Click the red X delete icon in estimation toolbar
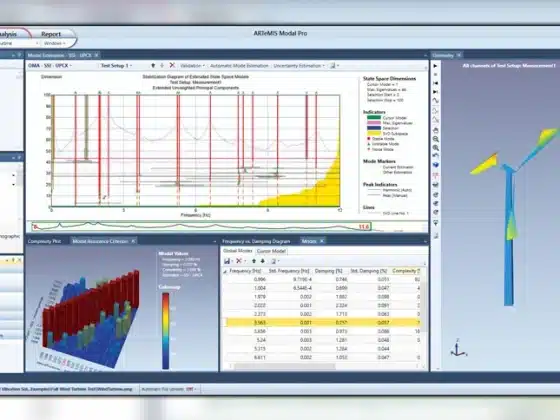The image size is (560, 420). (x=172, y=65)
